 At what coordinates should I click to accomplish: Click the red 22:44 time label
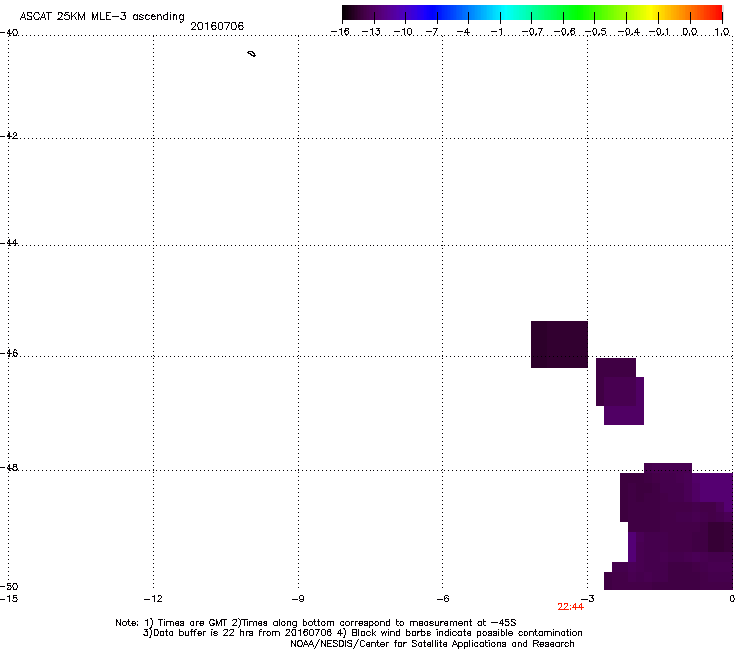tap(570, 607)
